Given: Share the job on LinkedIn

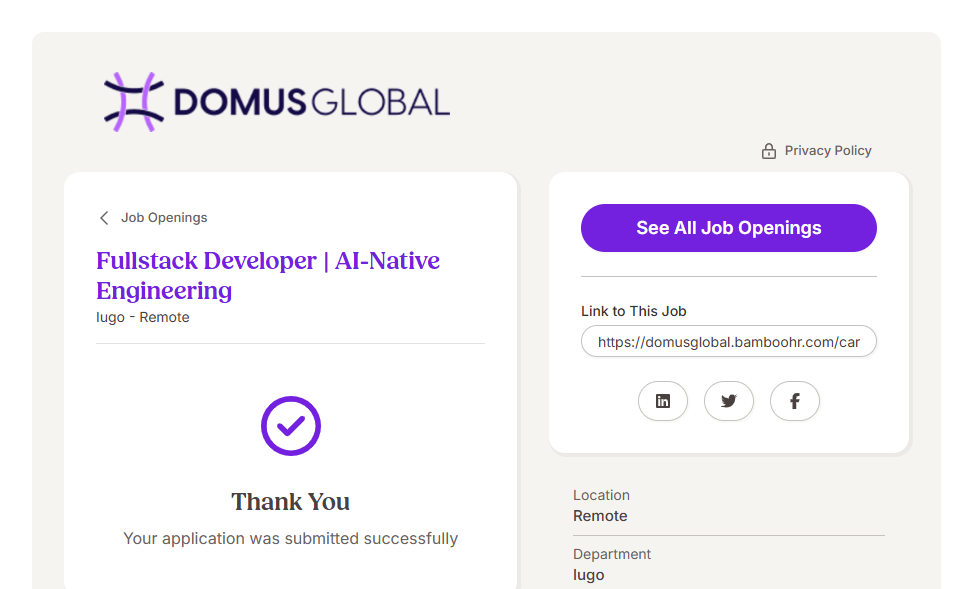Looking at the screenshot, I should coord(663,401).
